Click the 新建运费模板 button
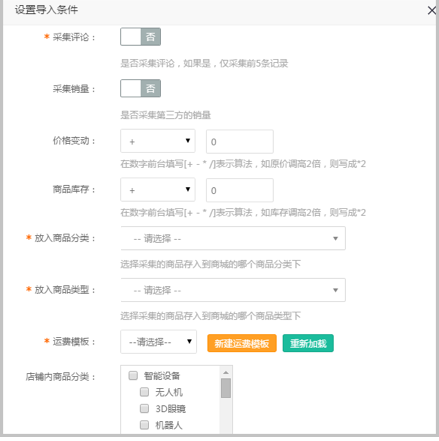The height and width of the screenshot is (441, 439). click(242, 343)
